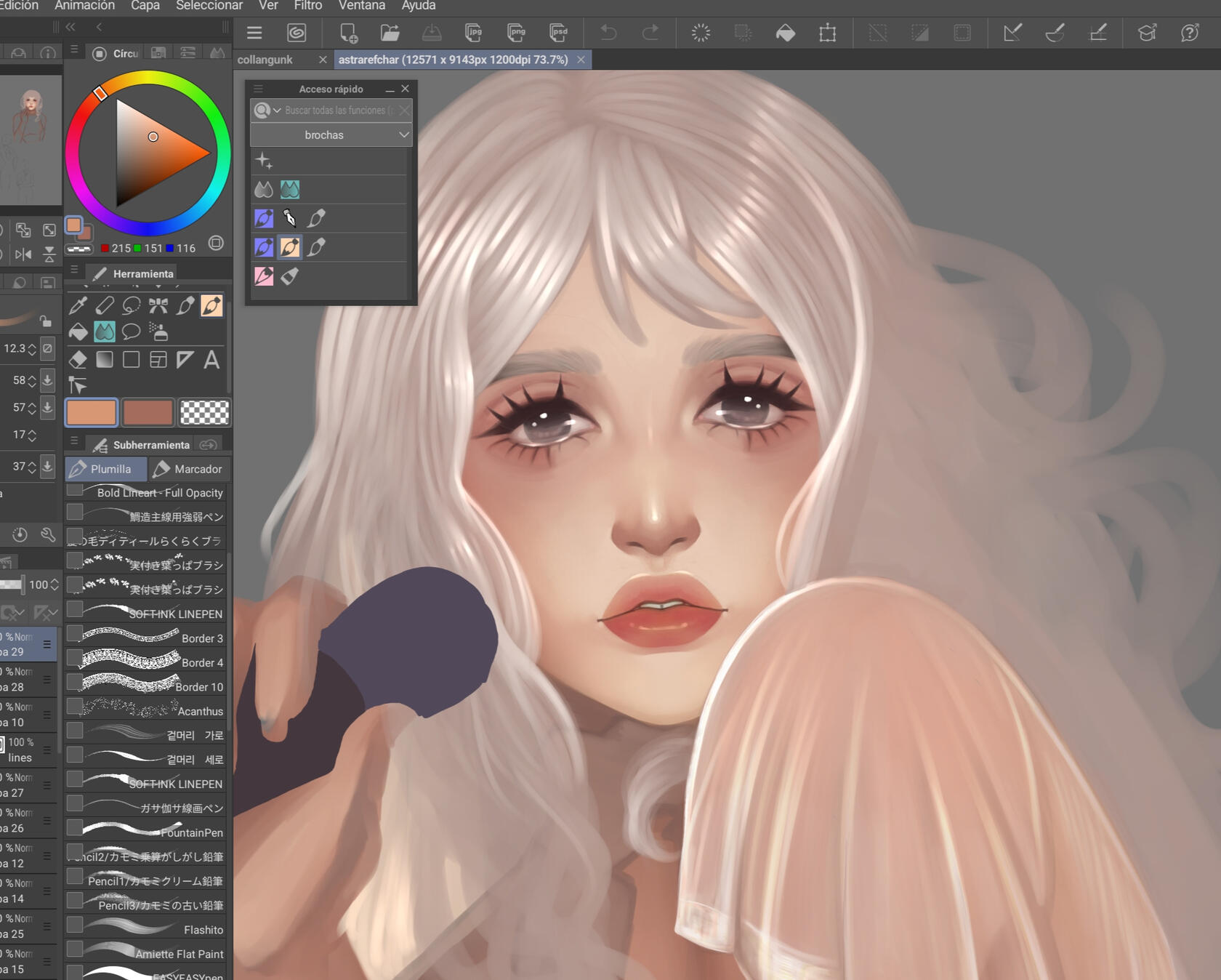Viewport: 1221px width, 980px height.
Task: Click the Undo arrow in the toolbar
Action: coord(608,33)
